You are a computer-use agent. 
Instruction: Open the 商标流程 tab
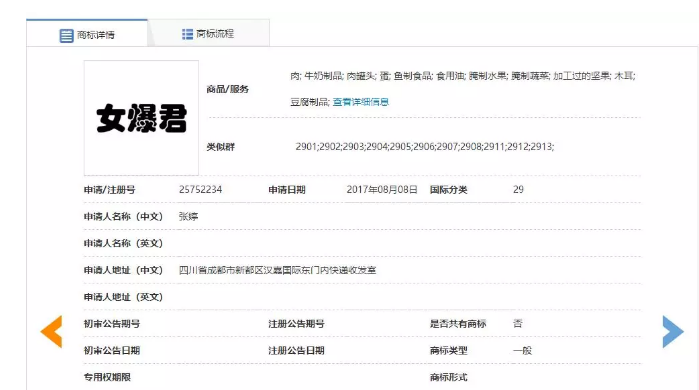(209, 33)
